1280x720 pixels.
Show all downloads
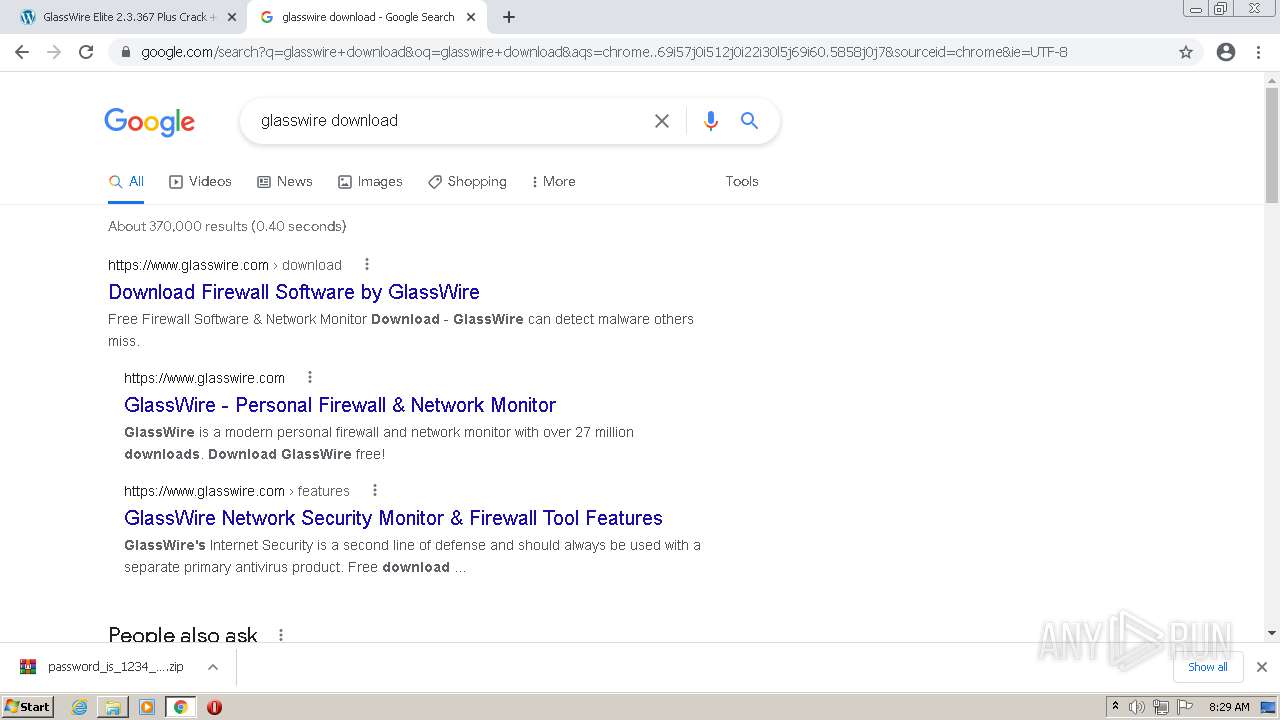coord(1208,667)
